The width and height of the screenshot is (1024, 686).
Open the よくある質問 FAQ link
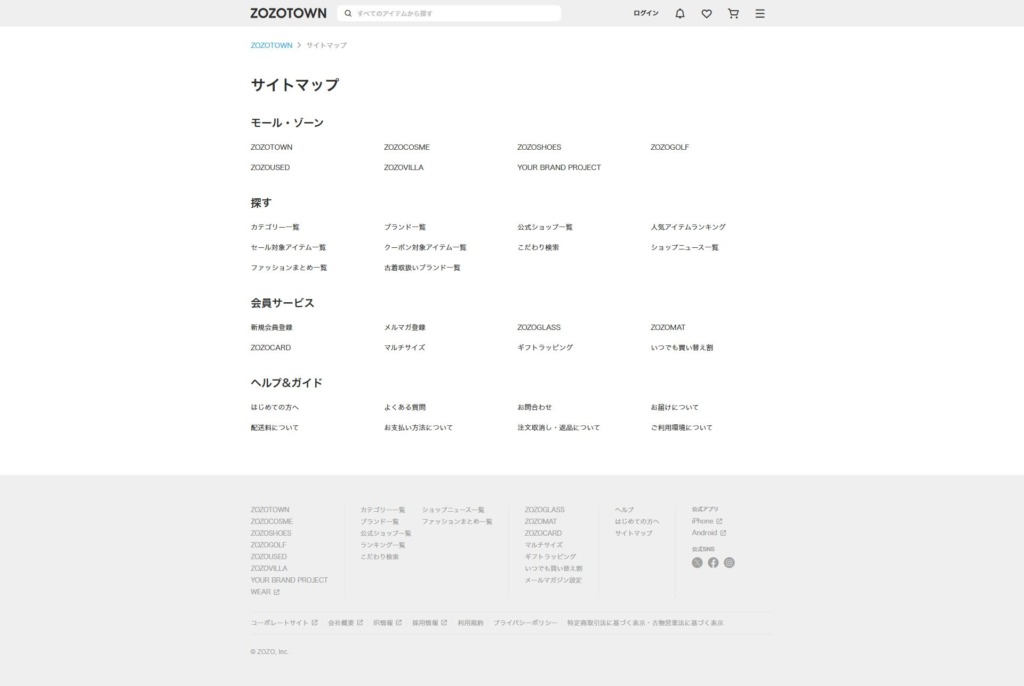click(404, 407)
